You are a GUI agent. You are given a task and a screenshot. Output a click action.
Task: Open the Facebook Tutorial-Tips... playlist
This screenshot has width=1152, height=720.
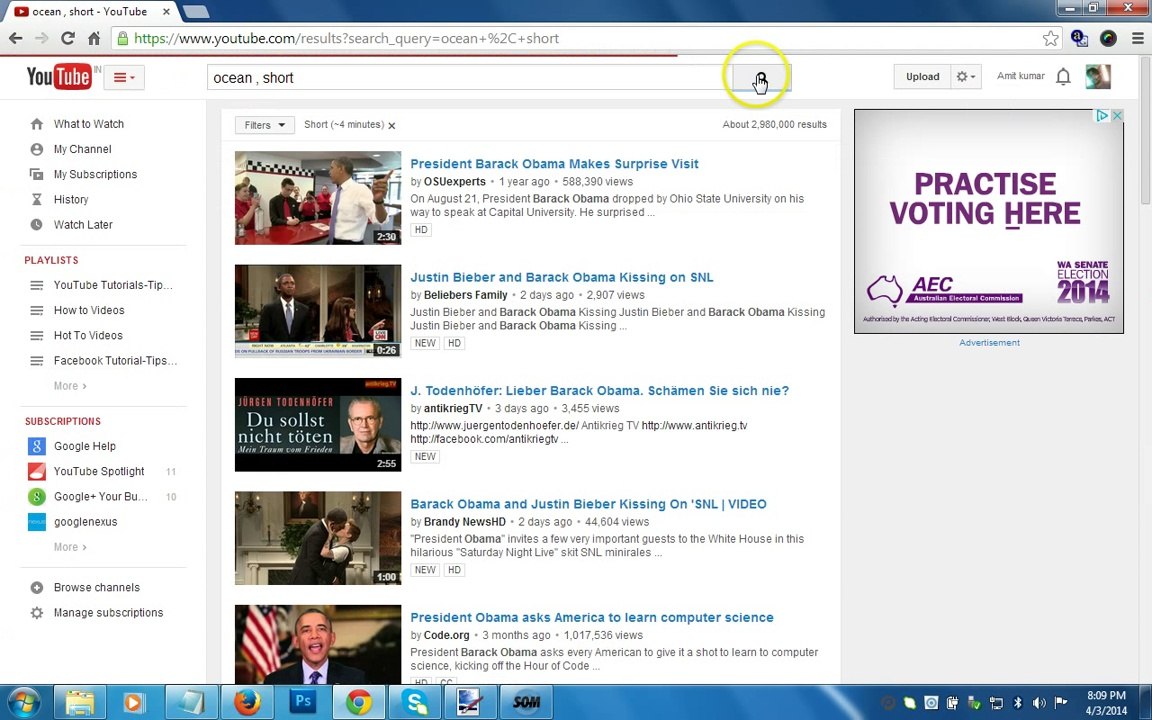tap(115, 361)
